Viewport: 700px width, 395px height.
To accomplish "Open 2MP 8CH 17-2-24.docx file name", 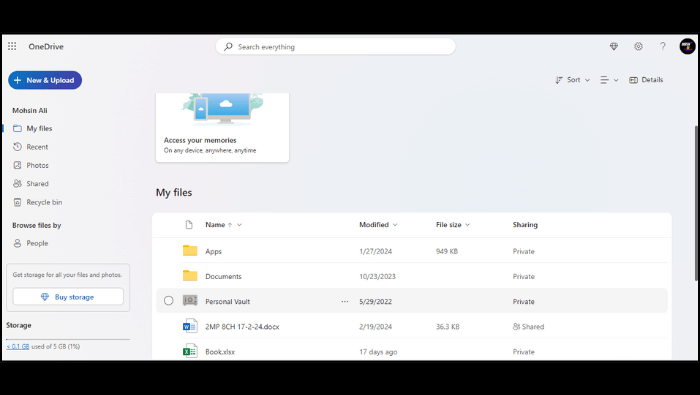I will pos(242,327).
